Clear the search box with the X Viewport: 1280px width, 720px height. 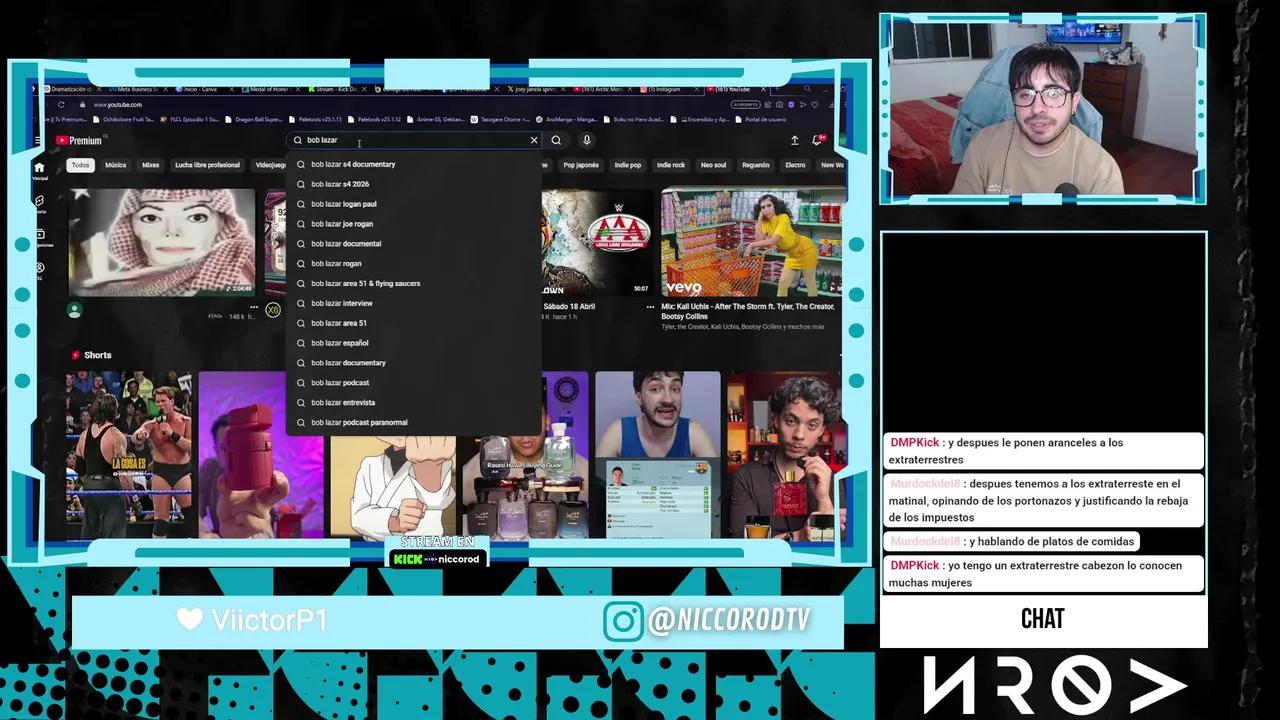534,140
